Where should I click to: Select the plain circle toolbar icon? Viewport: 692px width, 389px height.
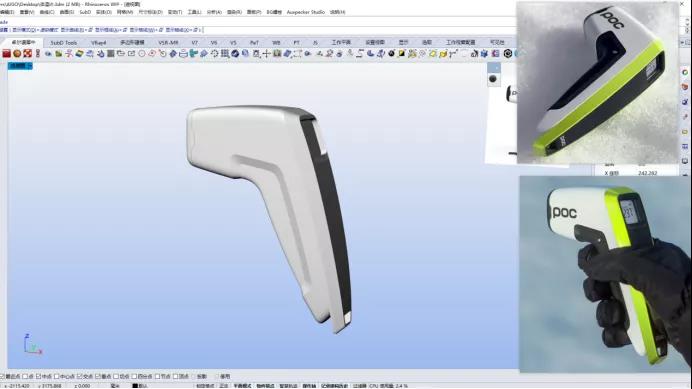tap(142, 53)
